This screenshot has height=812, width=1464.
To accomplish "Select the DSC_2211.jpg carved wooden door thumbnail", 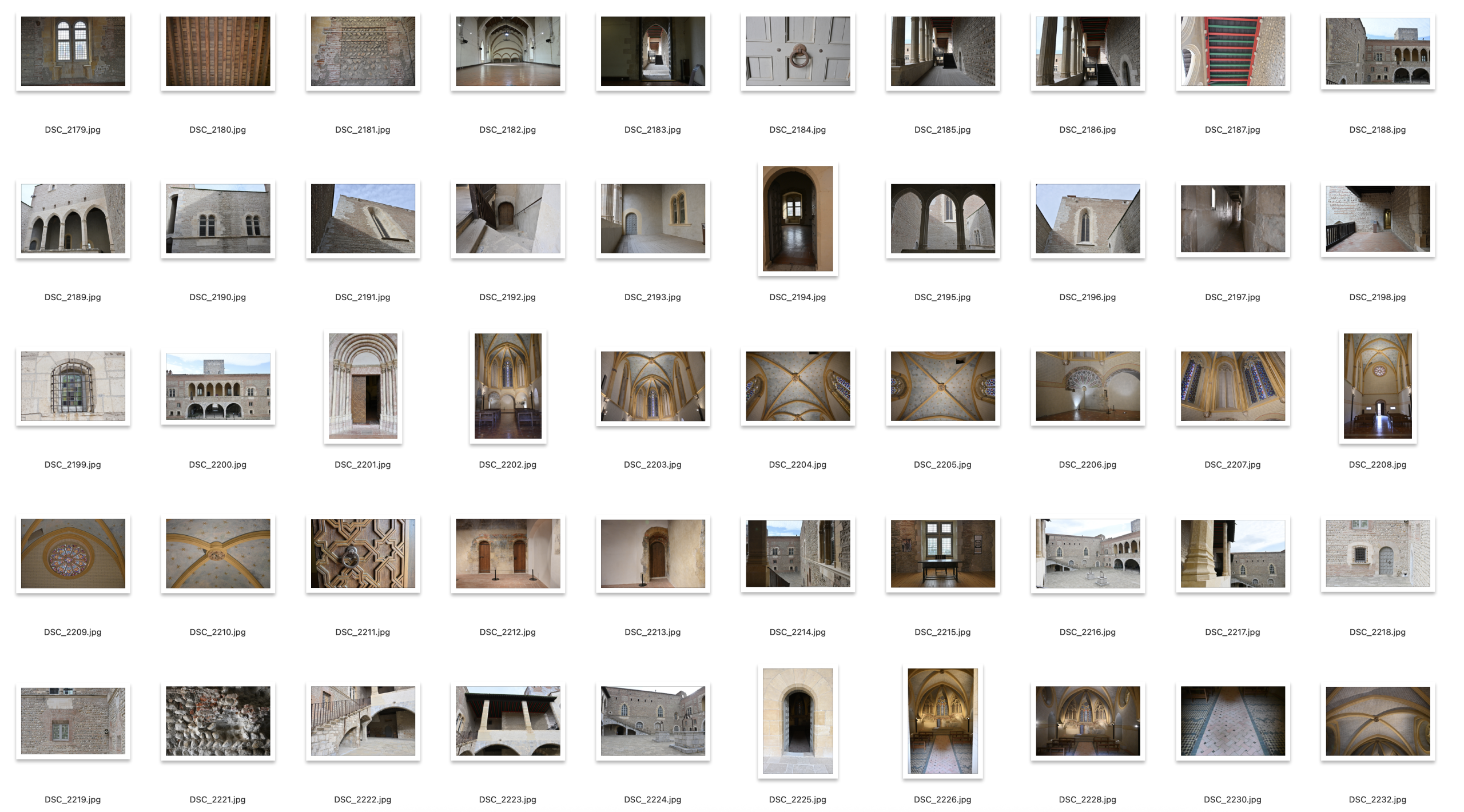I will 363,554.
